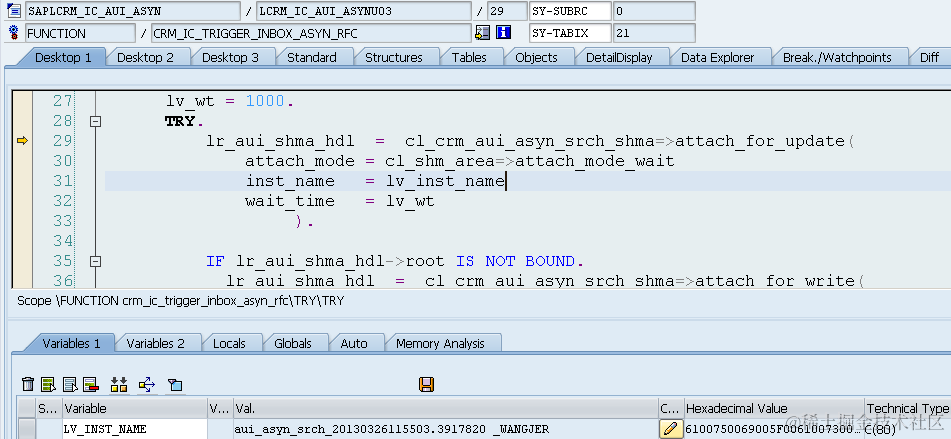Image resolution: width=951 pixels, height=439 pixels.
Task: Select the Variables 2 tab
Action: (155, 343)
